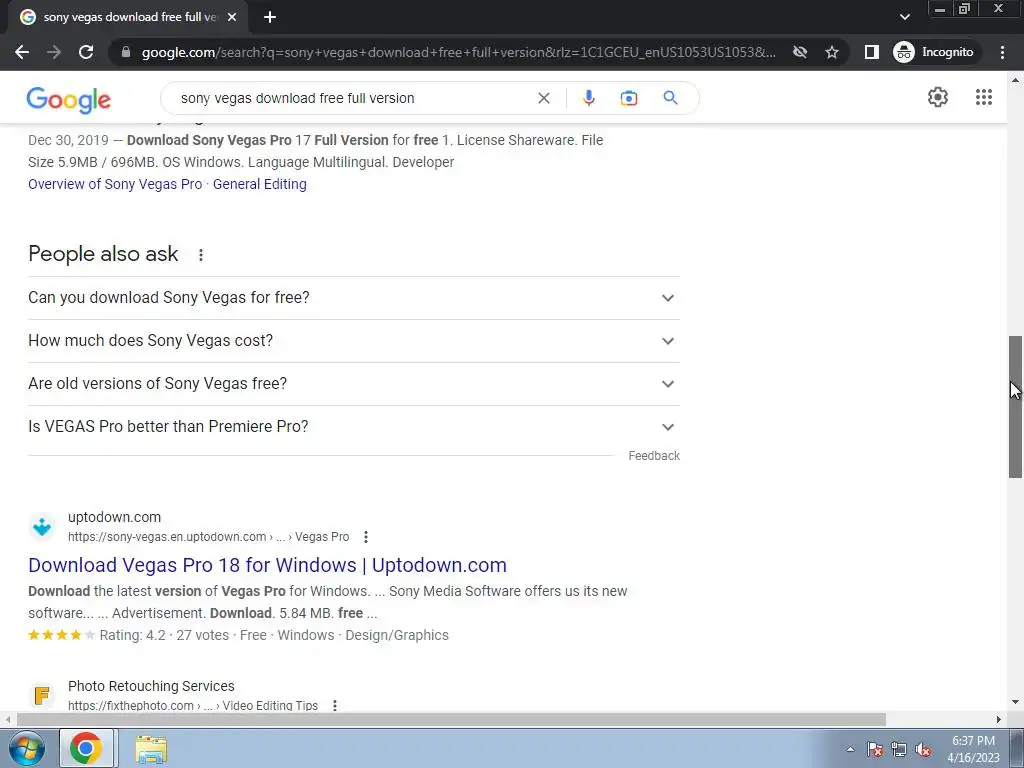The image size is (1024, 768).
Task: Open People also ask options menu
Action: click(x=200, y=255)
